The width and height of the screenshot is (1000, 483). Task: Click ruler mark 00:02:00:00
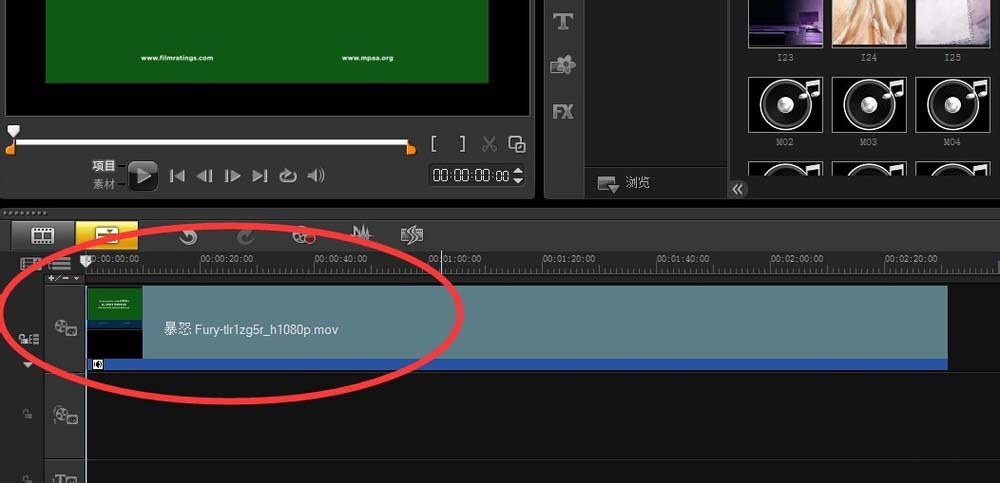[x=797, y=259]
